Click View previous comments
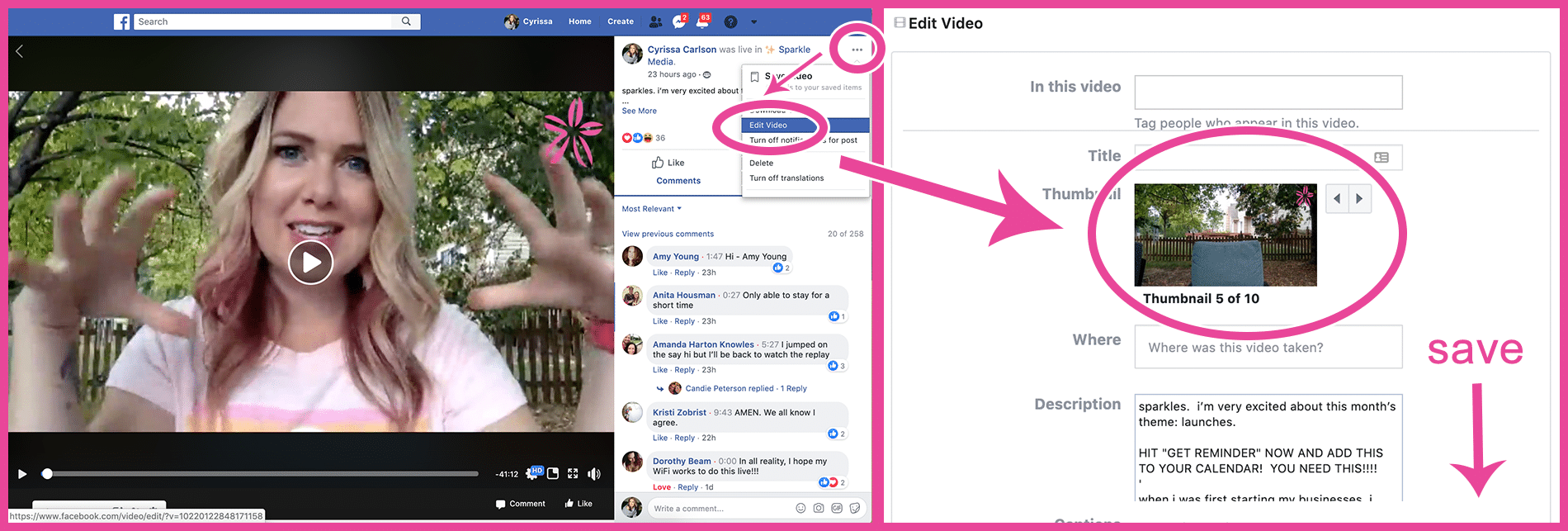Screen dimensions: 1568x531 [x=668, y=235]
